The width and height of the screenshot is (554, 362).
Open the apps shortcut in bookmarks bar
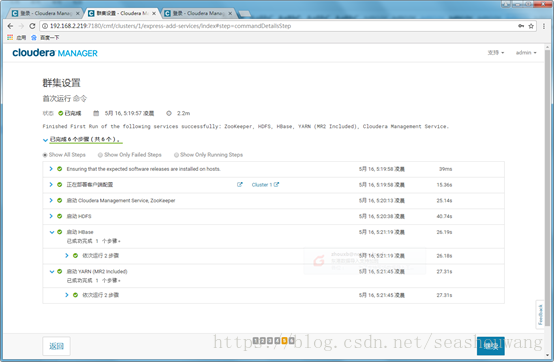(x=17, y=37)
